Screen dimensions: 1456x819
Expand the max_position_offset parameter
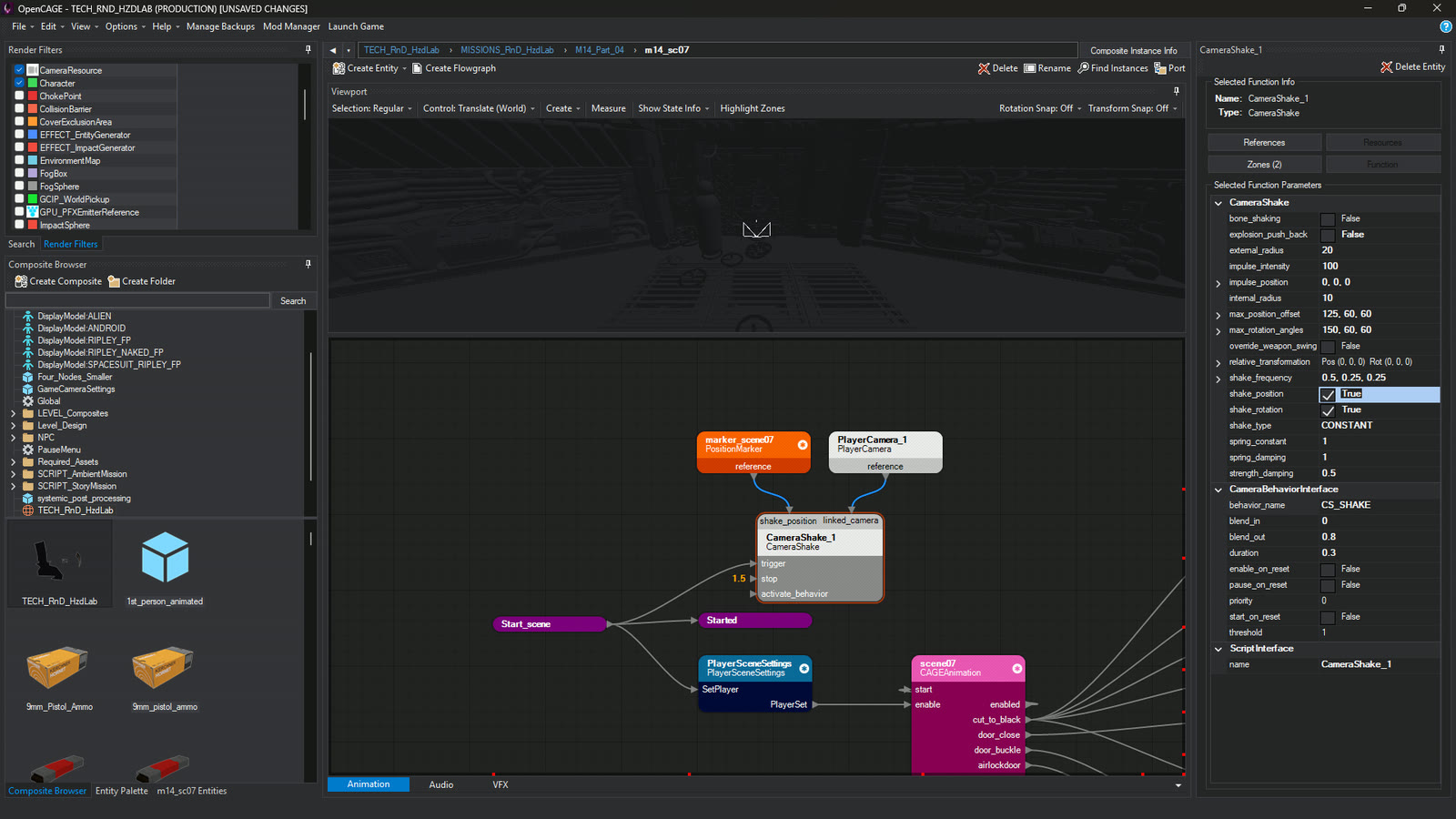pyautogui.click(x=1218, y=315)
